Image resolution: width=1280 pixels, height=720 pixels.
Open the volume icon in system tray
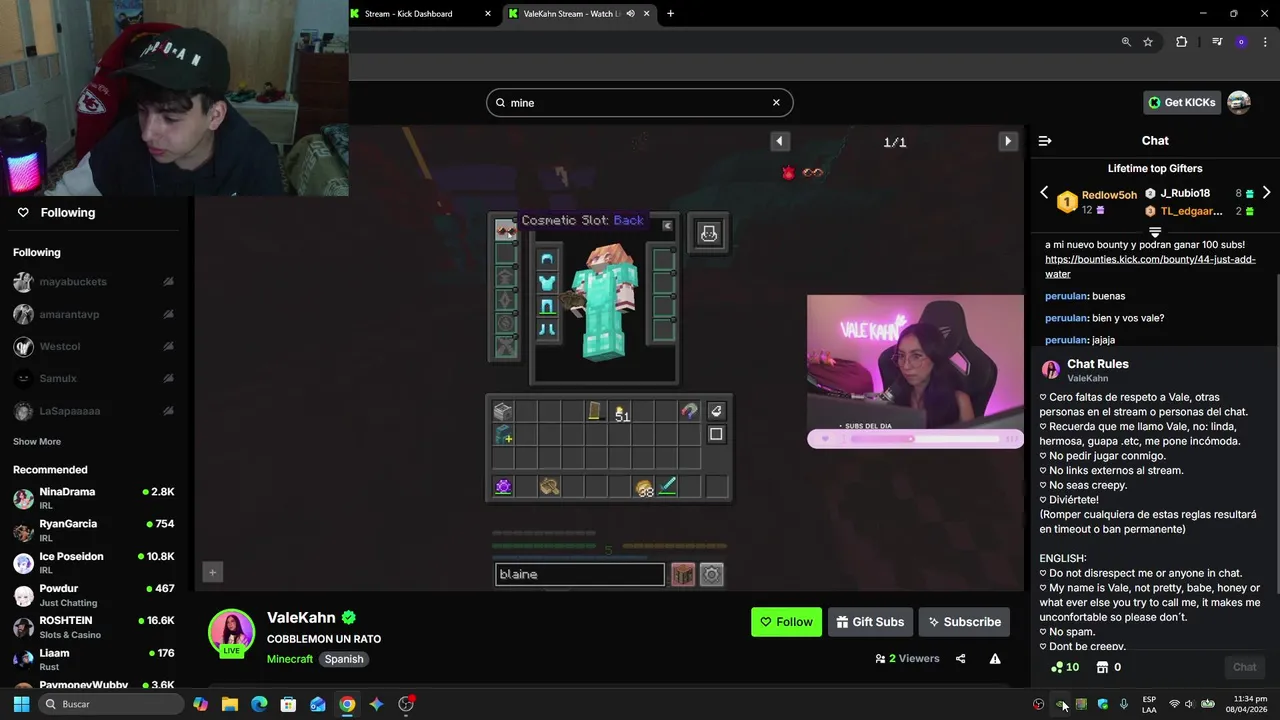pos(1190,704)
